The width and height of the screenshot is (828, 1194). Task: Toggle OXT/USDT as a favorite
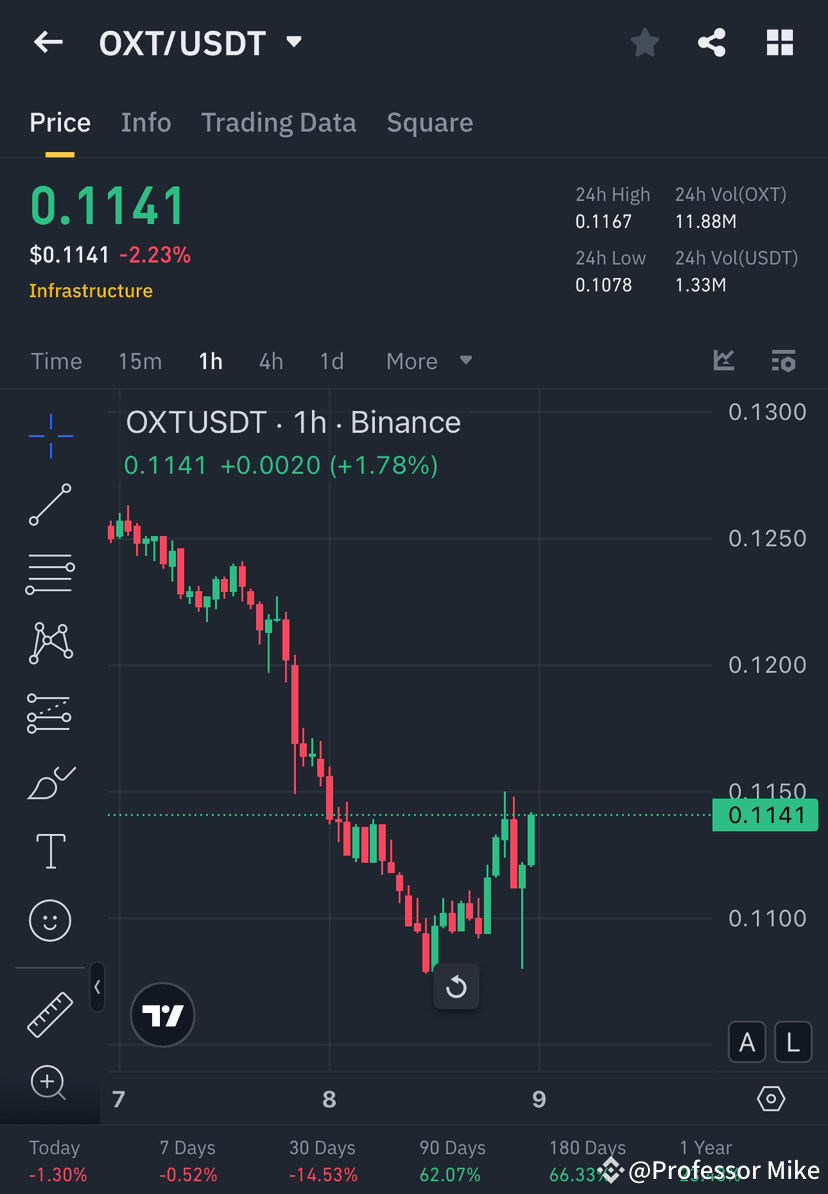pyautogui.click(x=644, y=42)
